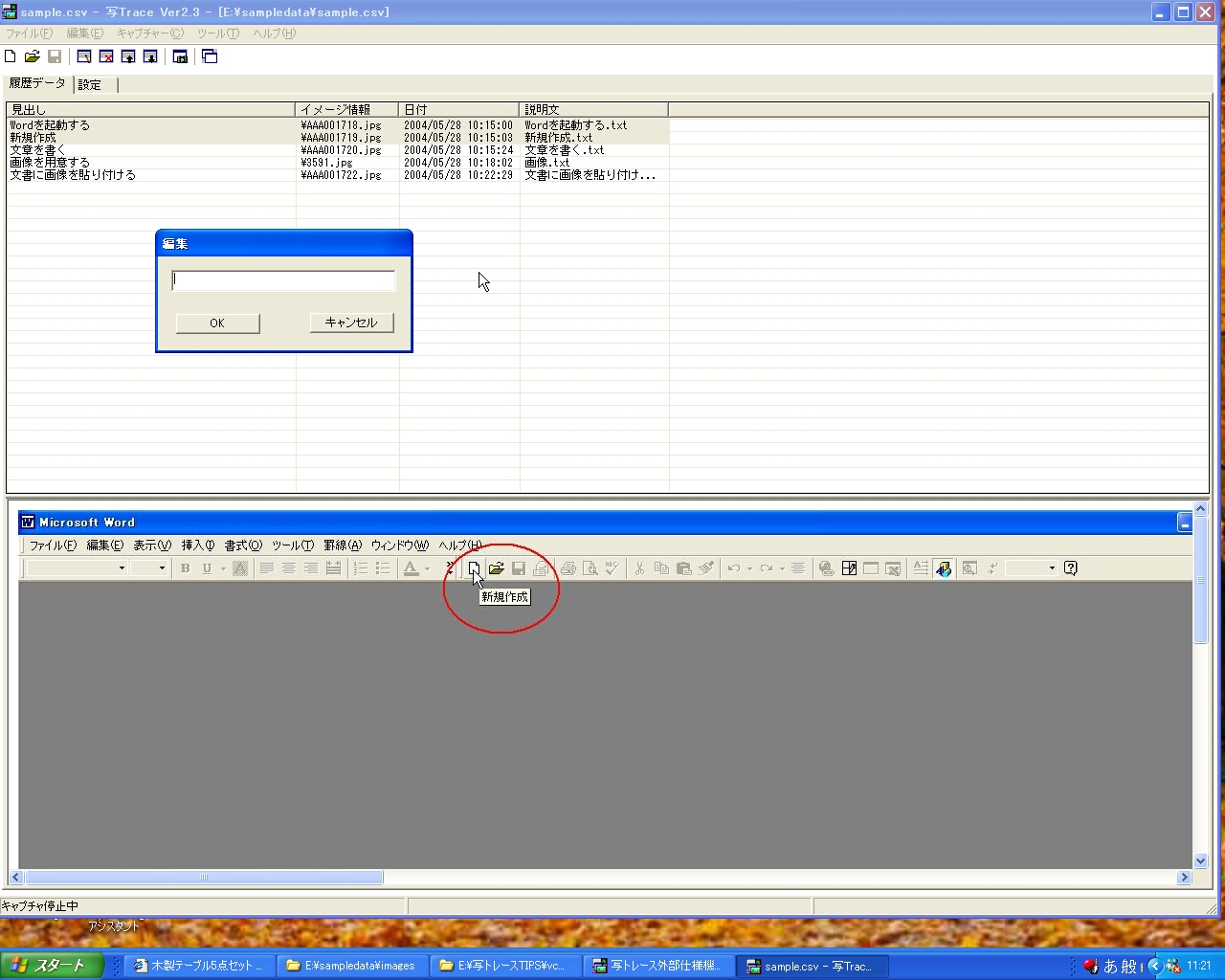Screen dimensions: 1225x980
Task: Open redo history dropdown arrow in Word
Action: (x=782, y=568)
